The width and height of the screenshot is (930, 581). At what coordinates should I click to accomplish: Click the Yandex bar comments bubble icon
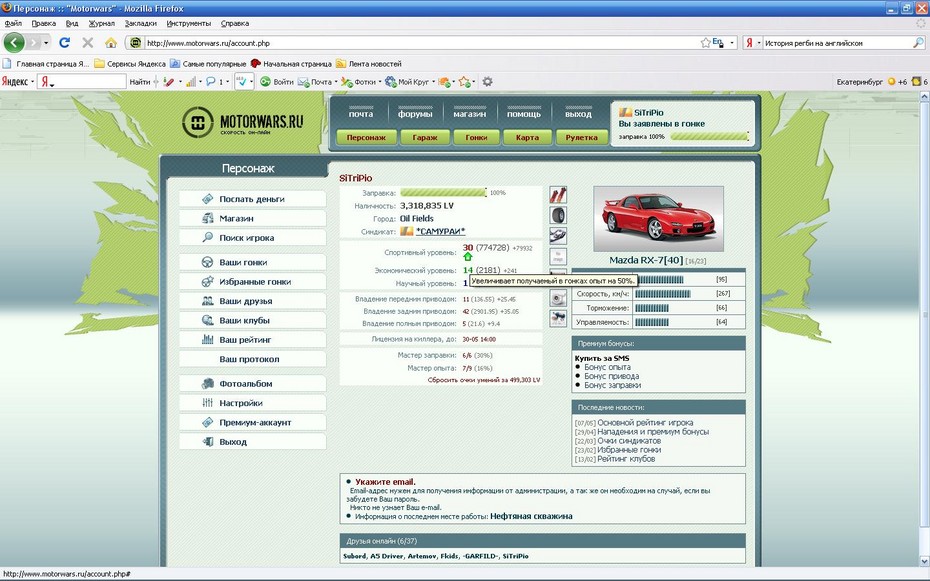tap(211, 82)
